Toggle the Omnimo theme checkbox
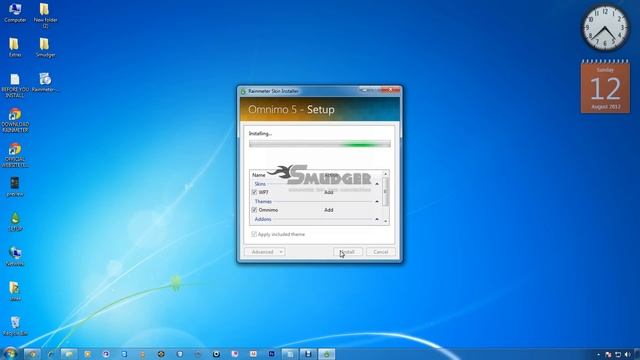640x360 pixels. [254, 210]
